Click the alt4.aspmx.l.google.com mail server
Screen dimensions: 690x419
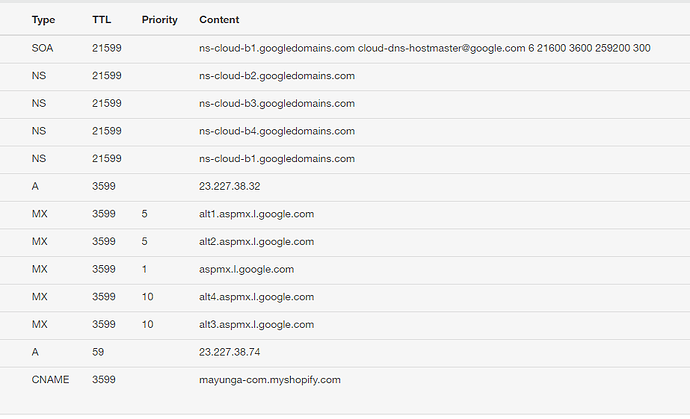257,297
